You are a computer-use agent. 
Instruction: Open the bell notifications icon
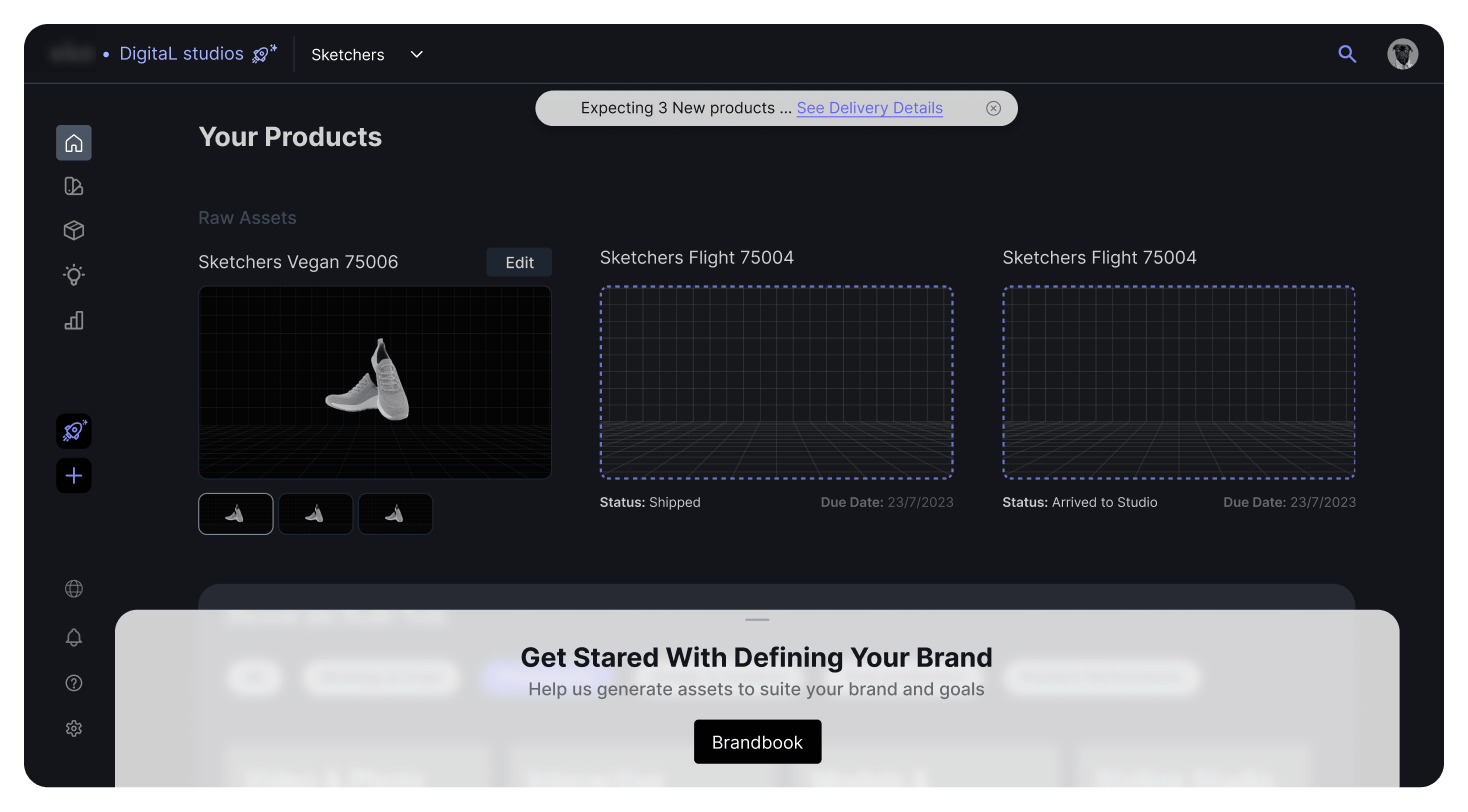pos(74,637)
